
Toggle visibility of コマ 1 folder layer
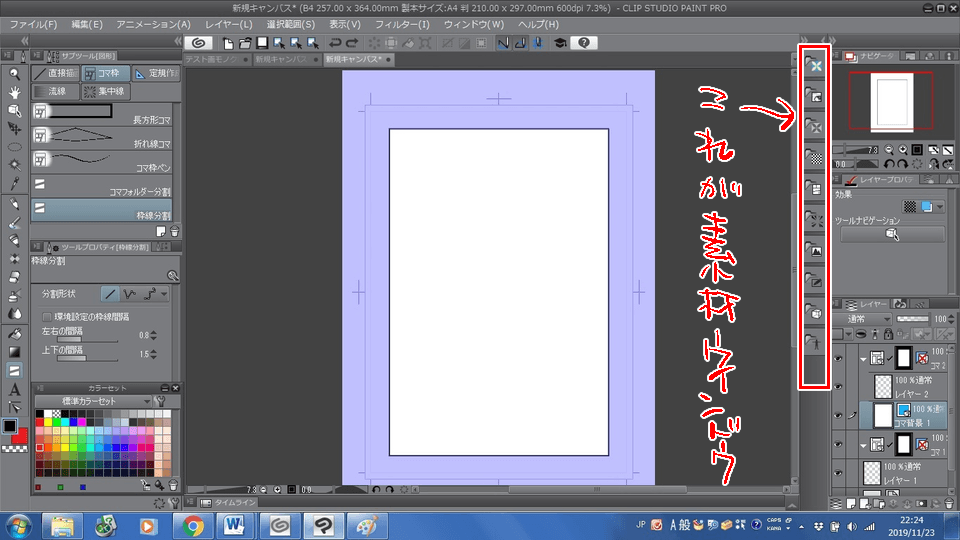tap(838, 444)
